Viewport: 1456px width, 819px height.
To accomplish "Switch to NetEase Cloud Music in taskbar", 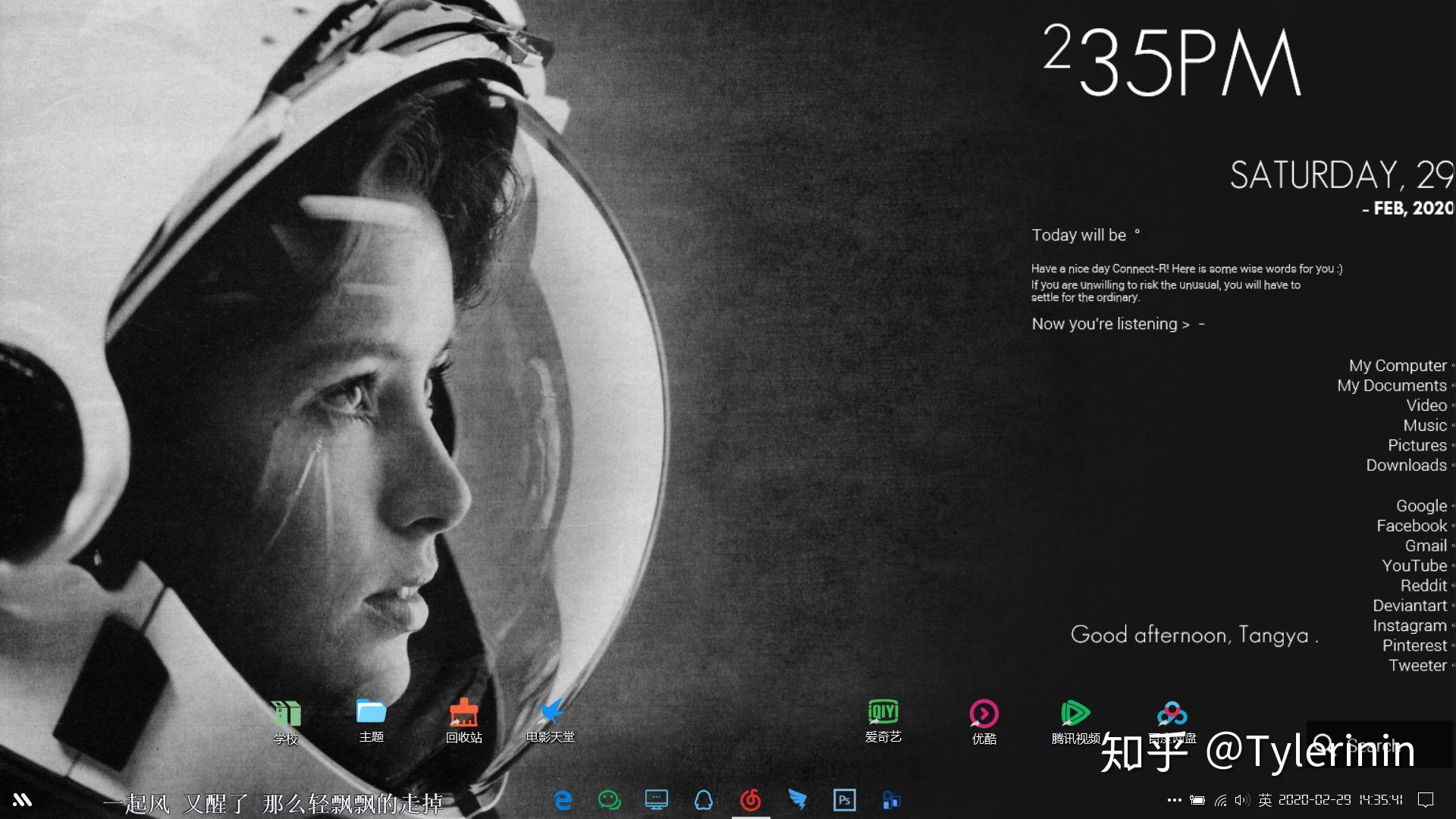I will 751,800.
